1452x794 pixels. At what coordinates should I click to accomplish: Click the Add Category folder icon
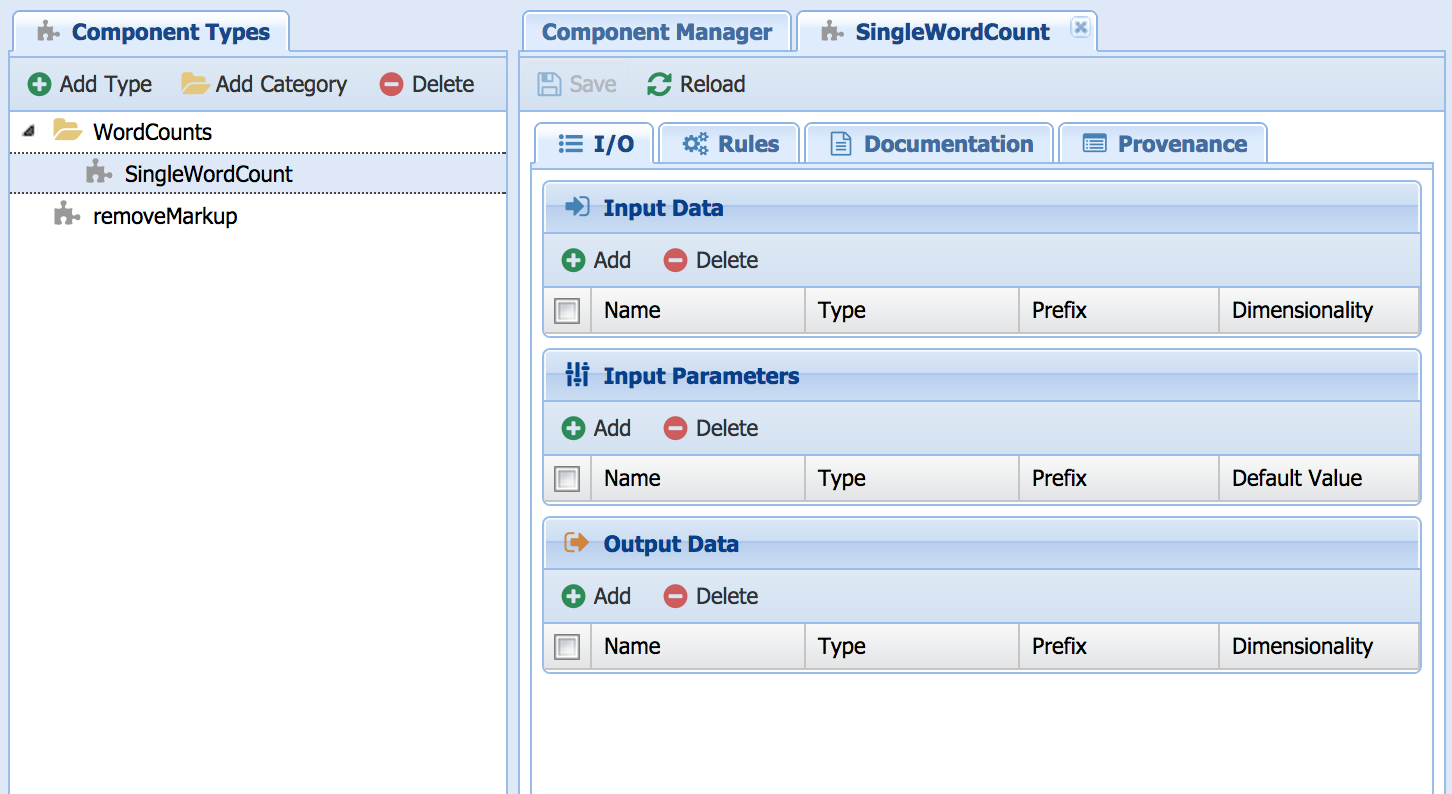tap(194, 84)
